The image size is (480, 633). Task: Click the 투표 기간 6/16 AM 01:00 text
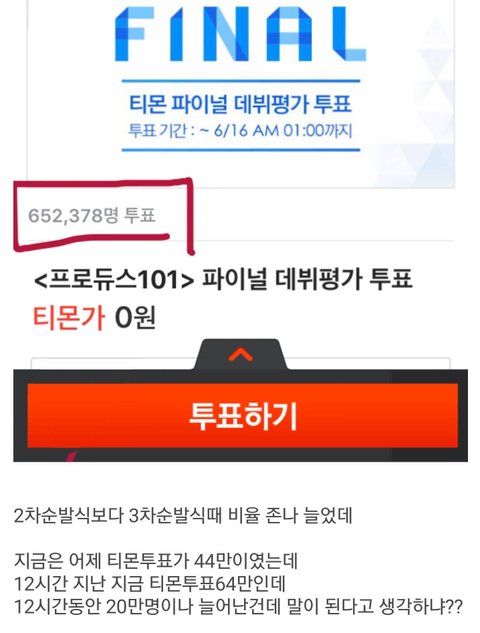coord(241,131)
